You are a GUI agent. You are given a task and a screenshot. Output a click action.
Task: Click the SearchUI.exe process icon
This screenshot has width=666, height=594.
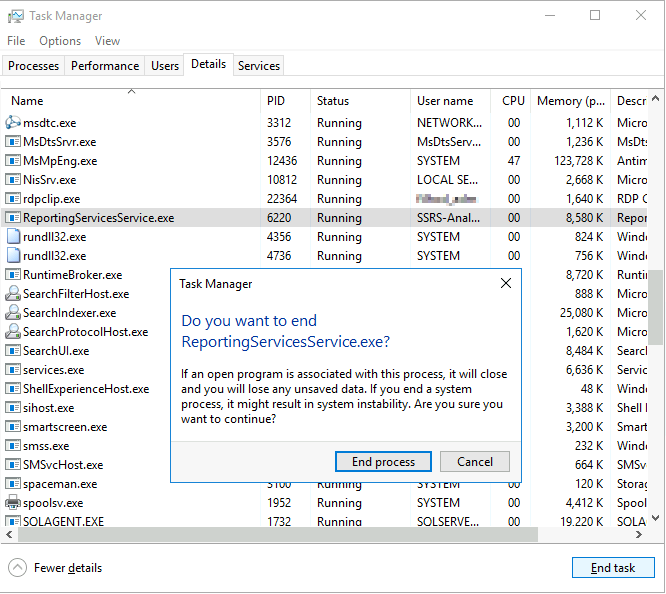[x=13, y=351]
